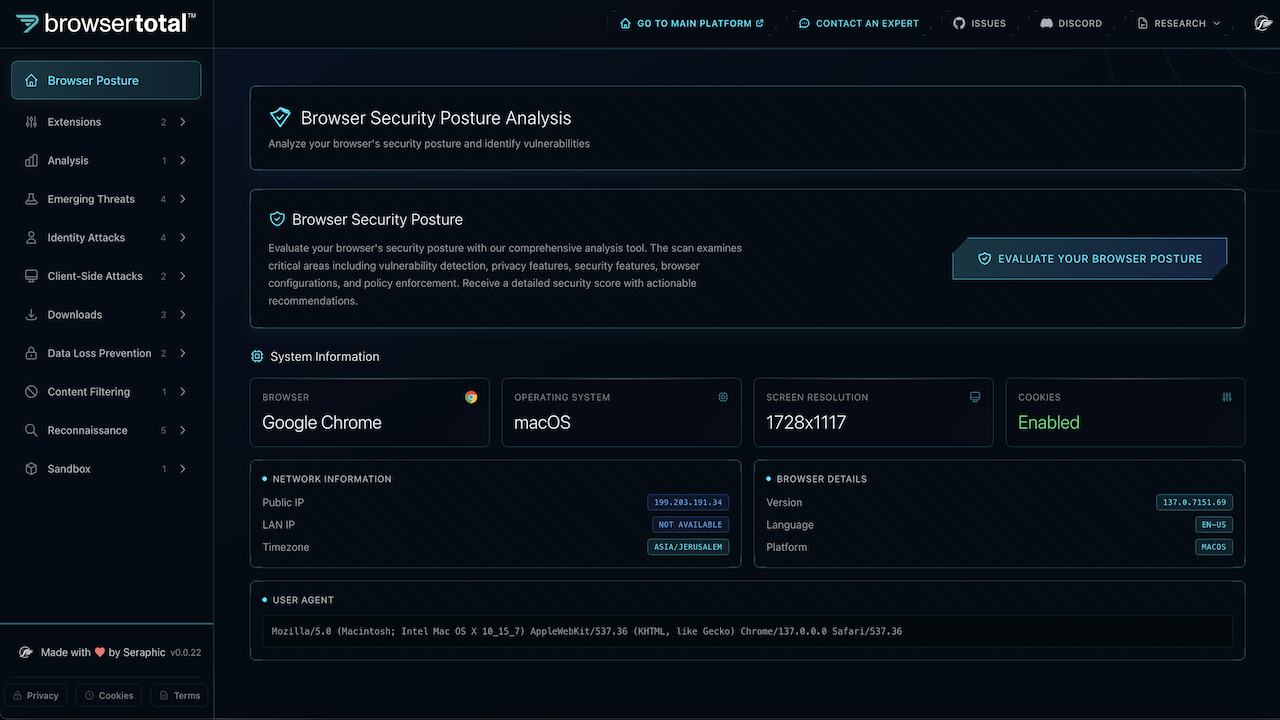The height and width of the screenshot is (720, 1280).
Task: Click the Analysis bar chart icon
Action: [x=31, y=161]
